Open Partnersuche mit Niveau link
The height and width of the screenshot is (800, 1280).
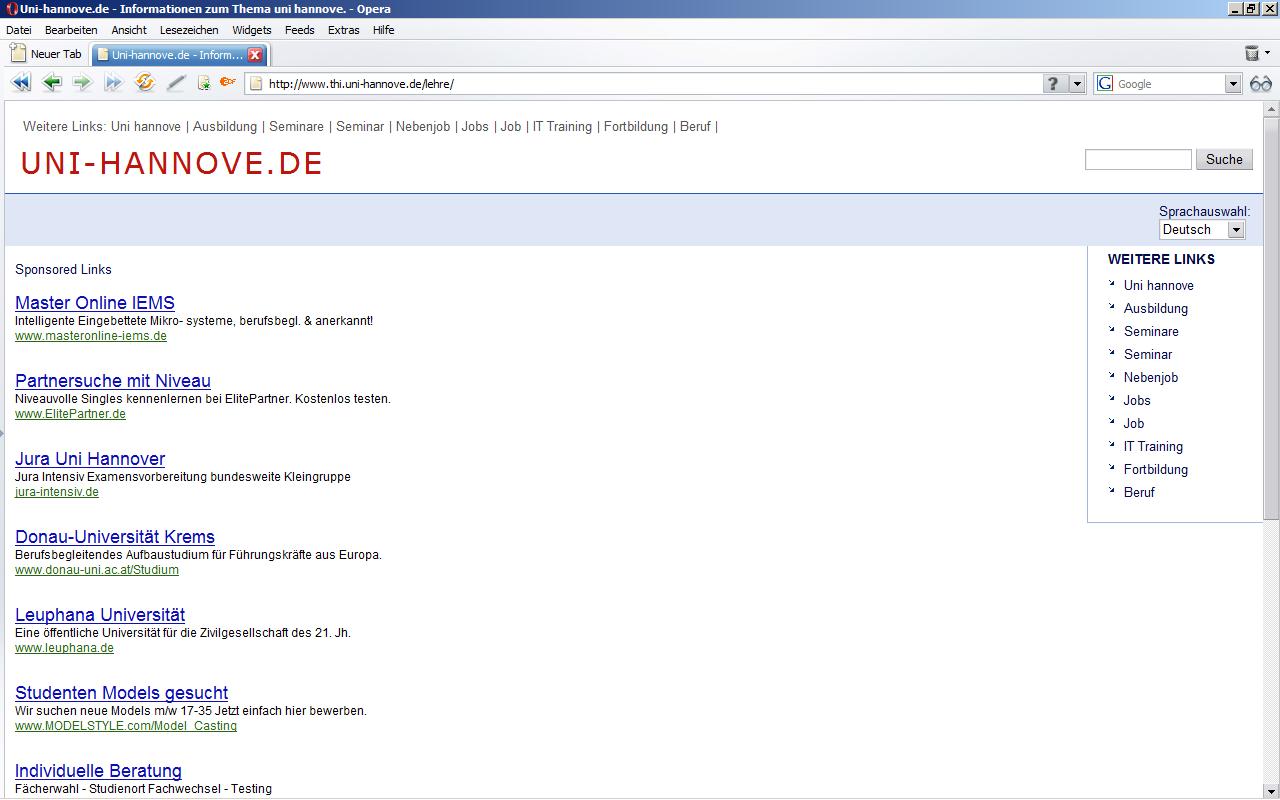click(x=113, y=381)
